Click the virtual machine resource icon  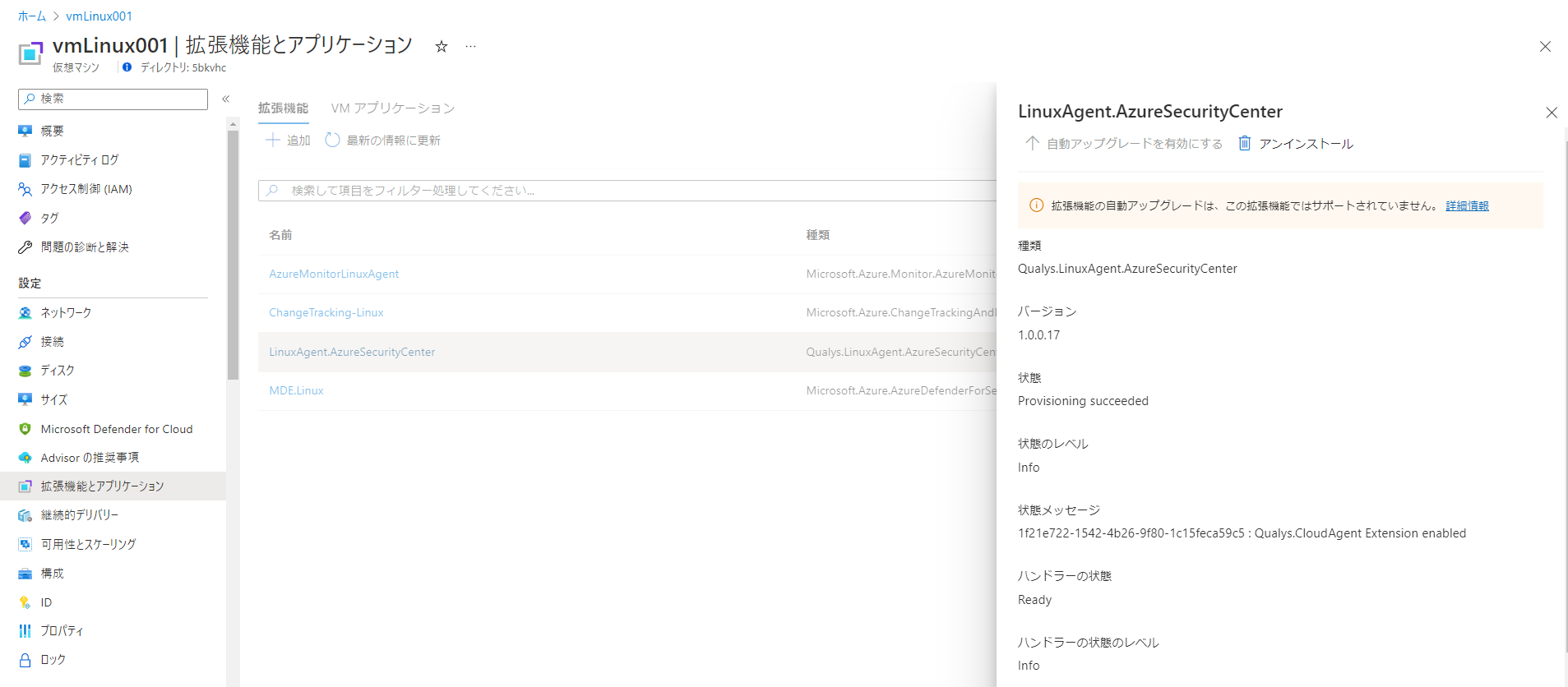coord(30,53)
